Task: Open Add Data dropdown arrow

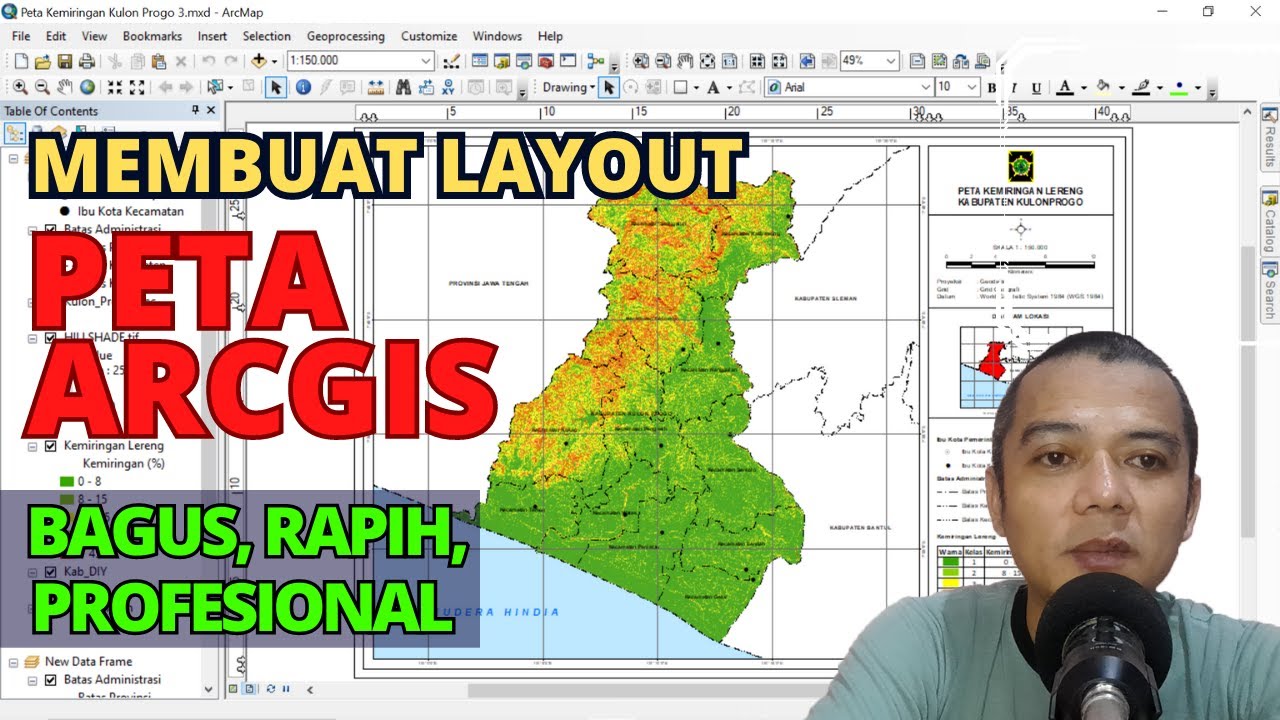Action: (274, 61)
